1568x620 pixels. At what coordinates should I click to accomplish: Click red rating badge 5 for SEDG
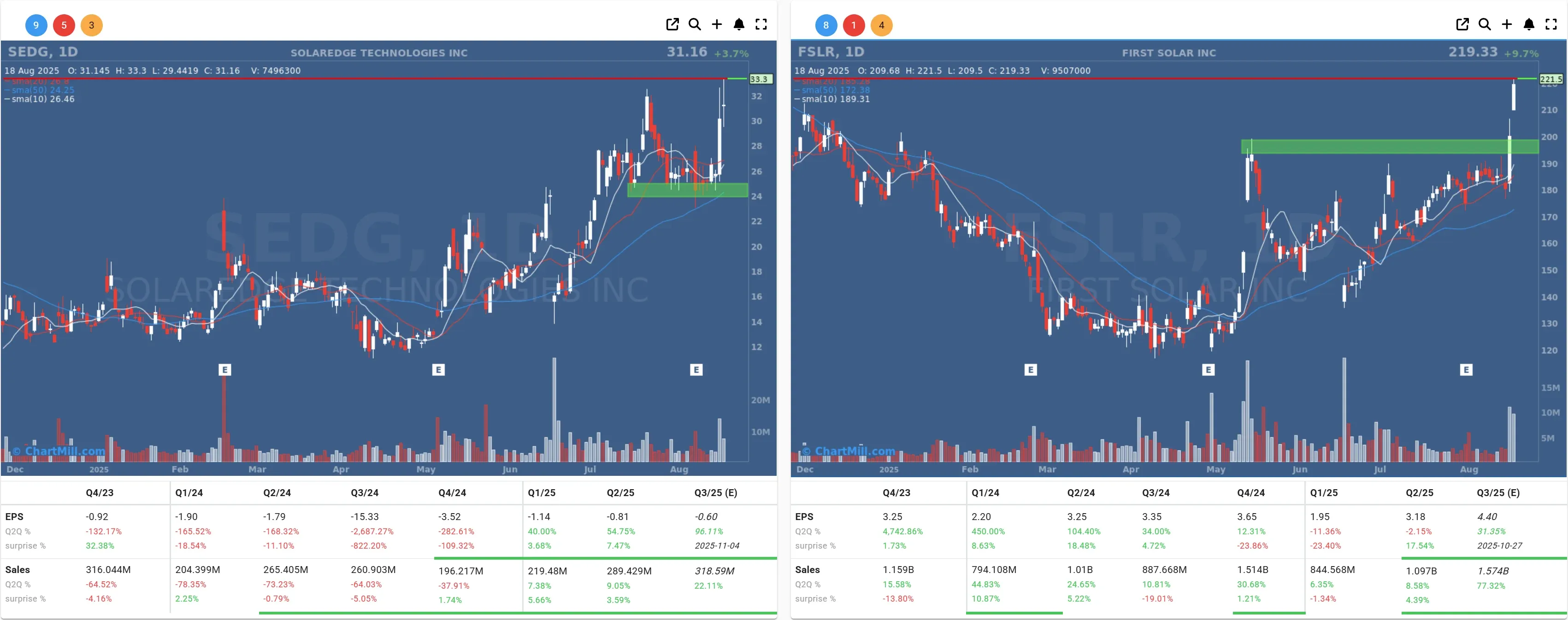64,25
